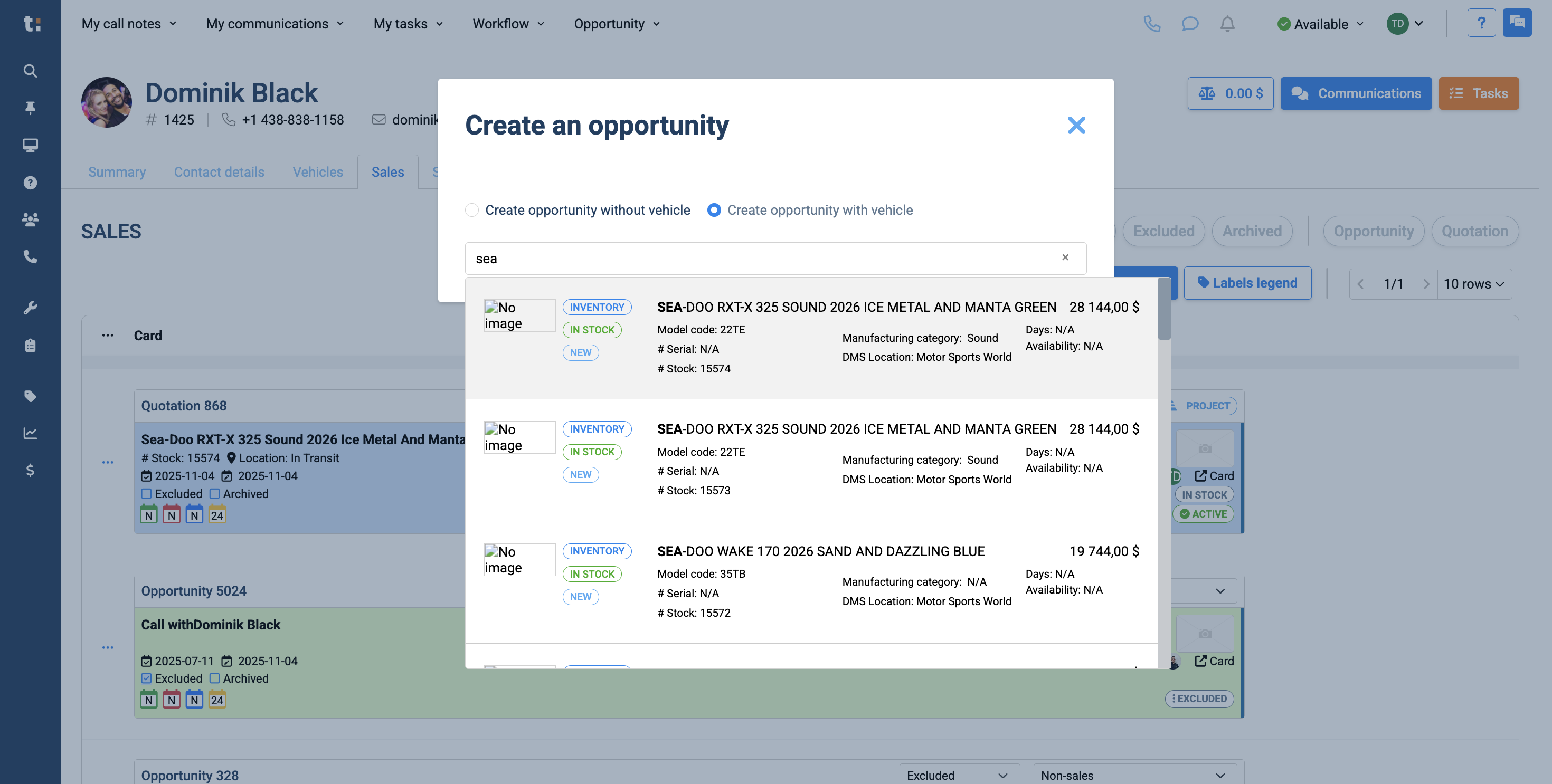
Task: Select Create opportunity without vehicle option
Action: pyautogui.click(x=472, y=210)
